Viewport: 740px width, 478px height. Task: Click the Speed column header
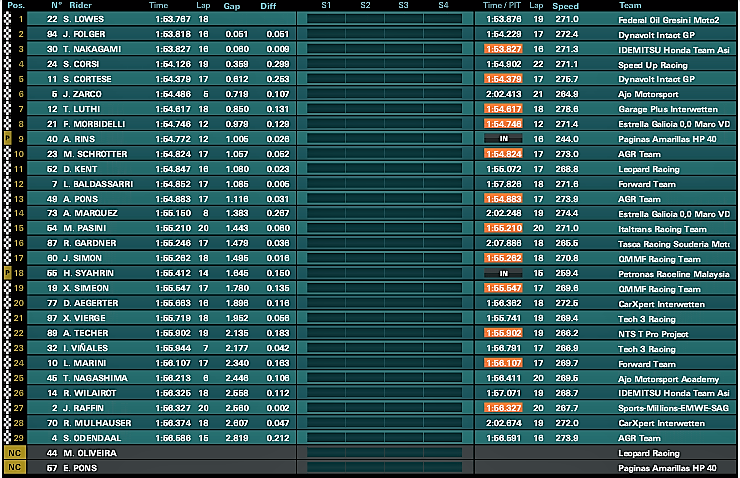coord(565,6)
